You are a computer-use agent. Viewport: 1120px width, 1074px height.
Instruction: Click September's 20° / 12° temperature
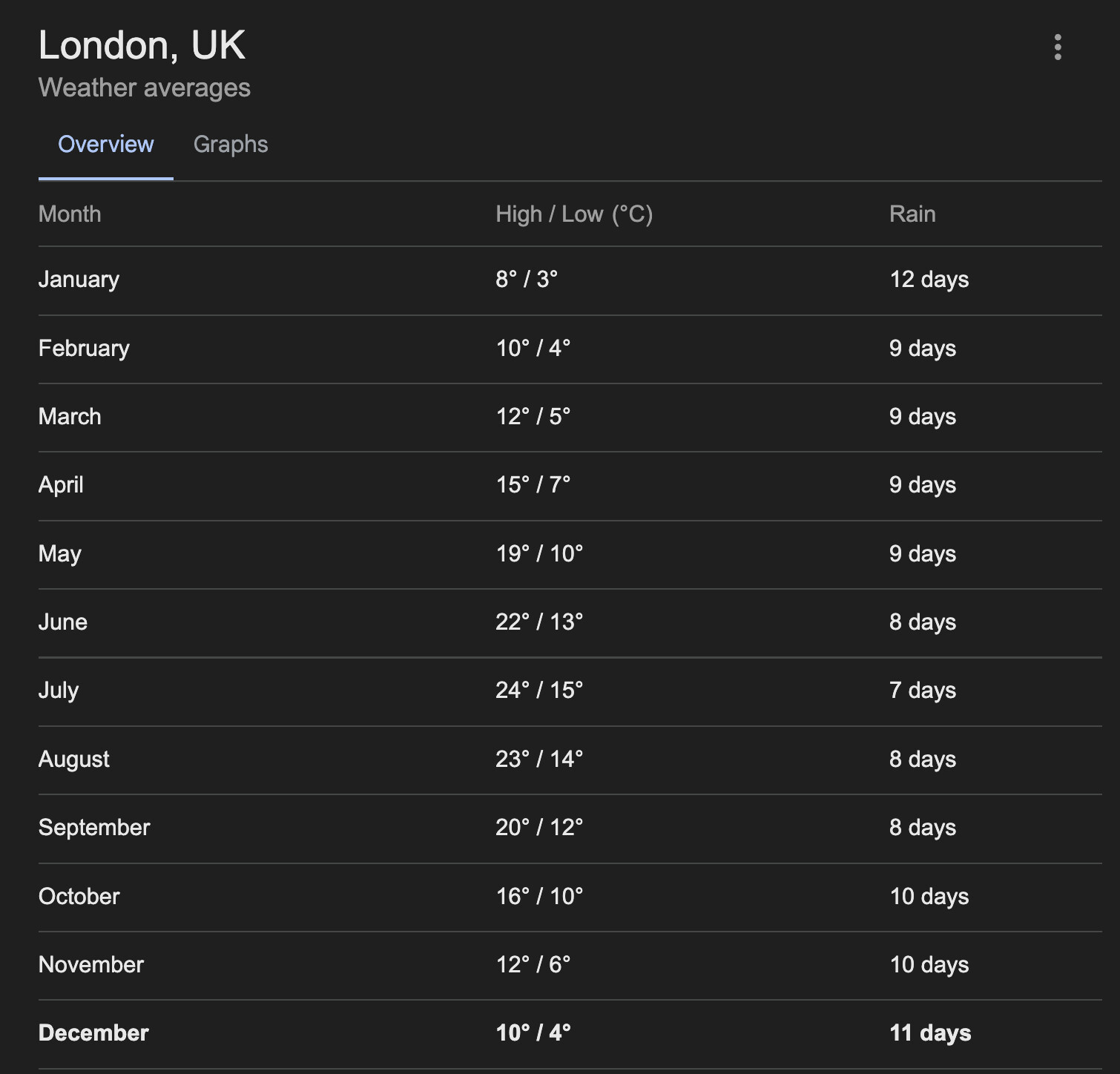coord(539,828)
